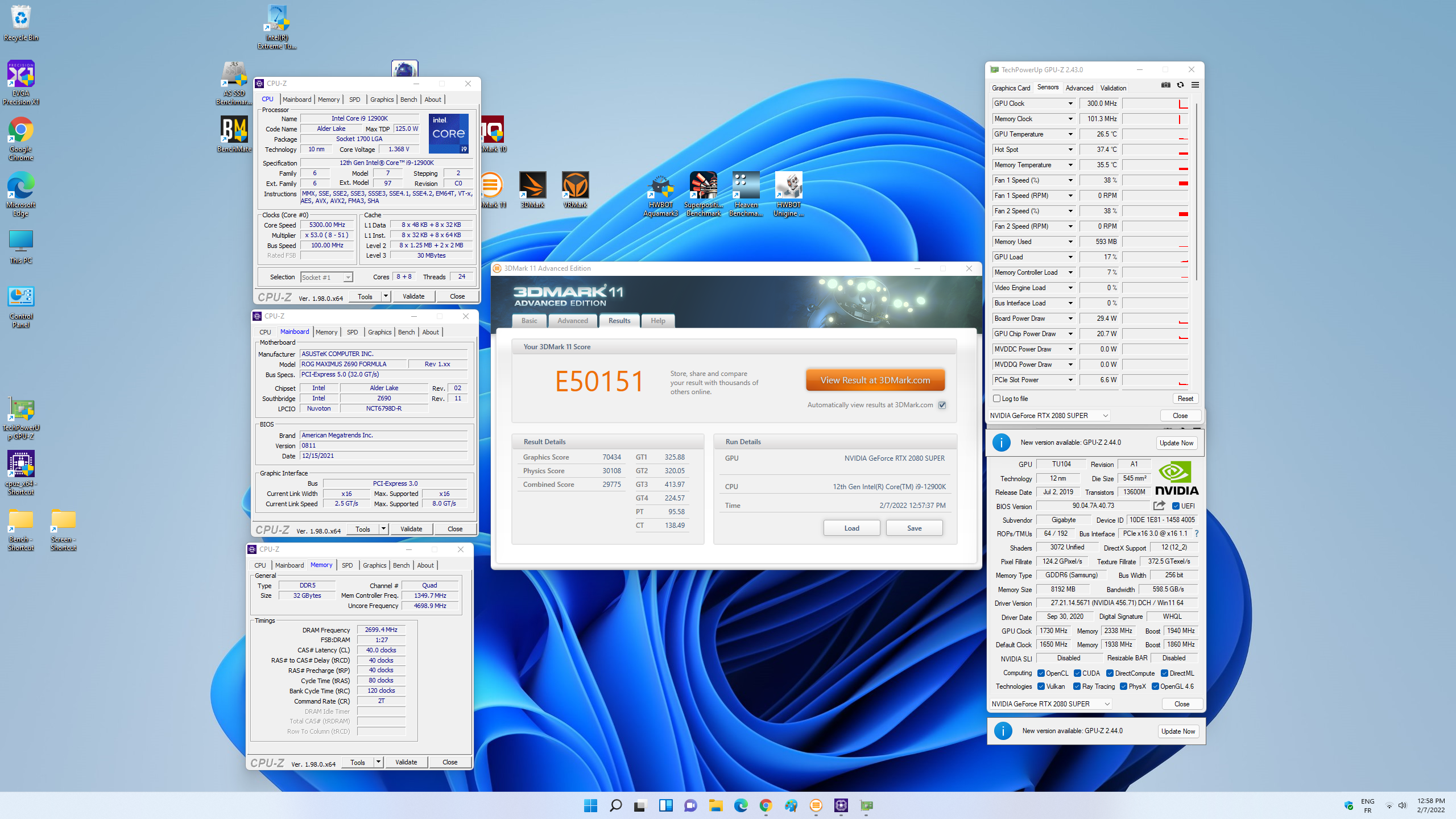
Task: Click Load button in 3DMark Run Details
Action: click(851, 528)
